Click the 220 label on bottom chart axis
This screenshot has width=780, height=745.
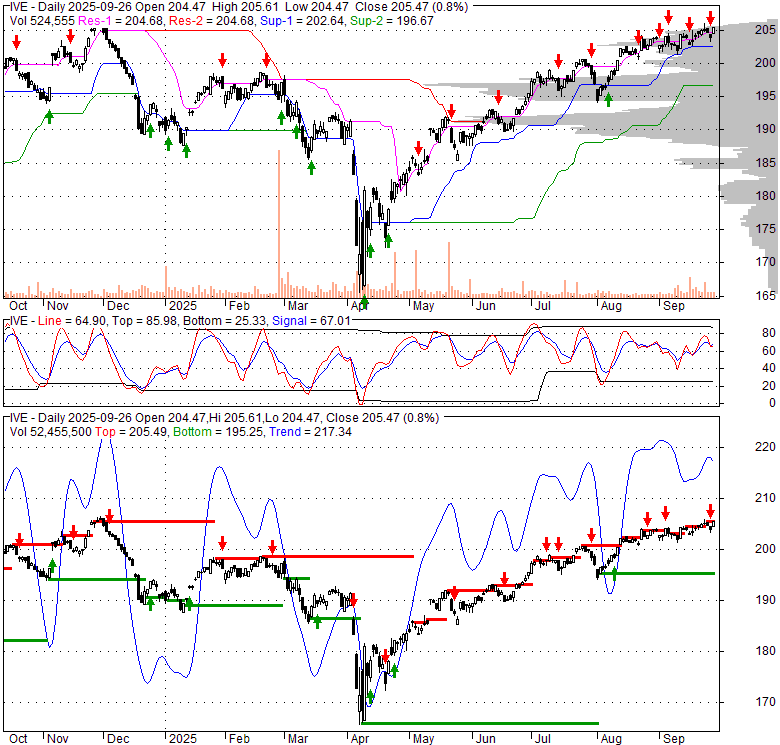tap(765, 447)
